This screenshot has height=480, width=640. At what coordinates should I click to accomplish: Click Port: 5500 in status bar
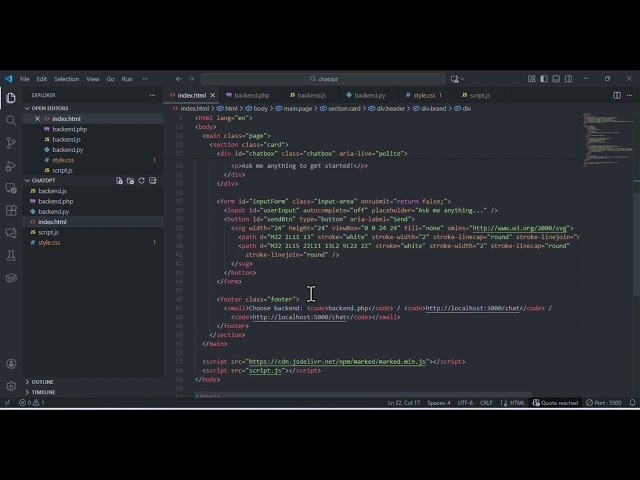pyautogui.click(x=606, y=402)
